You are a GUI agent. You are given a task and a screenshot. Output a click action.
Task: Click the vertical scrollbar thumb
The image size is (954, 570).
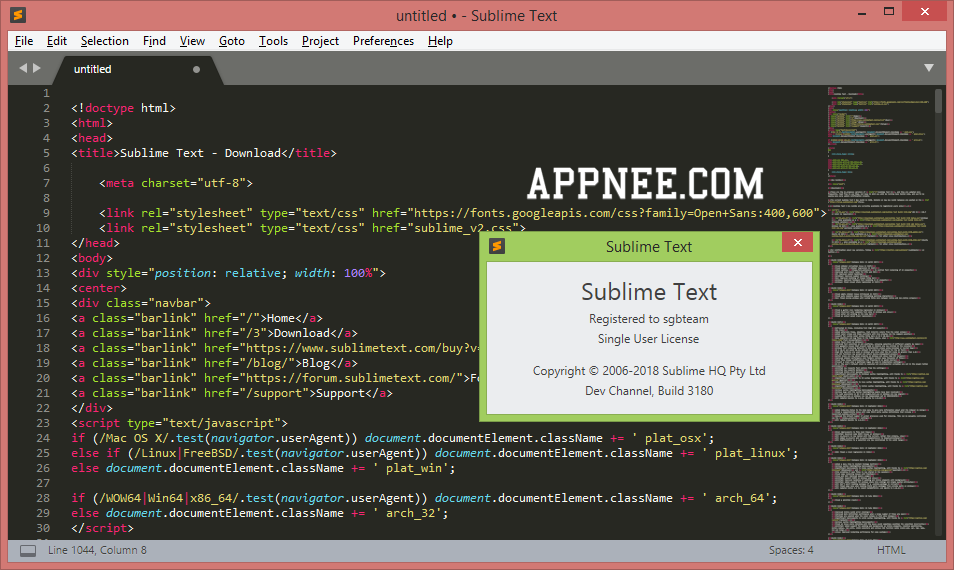[939, 100]
